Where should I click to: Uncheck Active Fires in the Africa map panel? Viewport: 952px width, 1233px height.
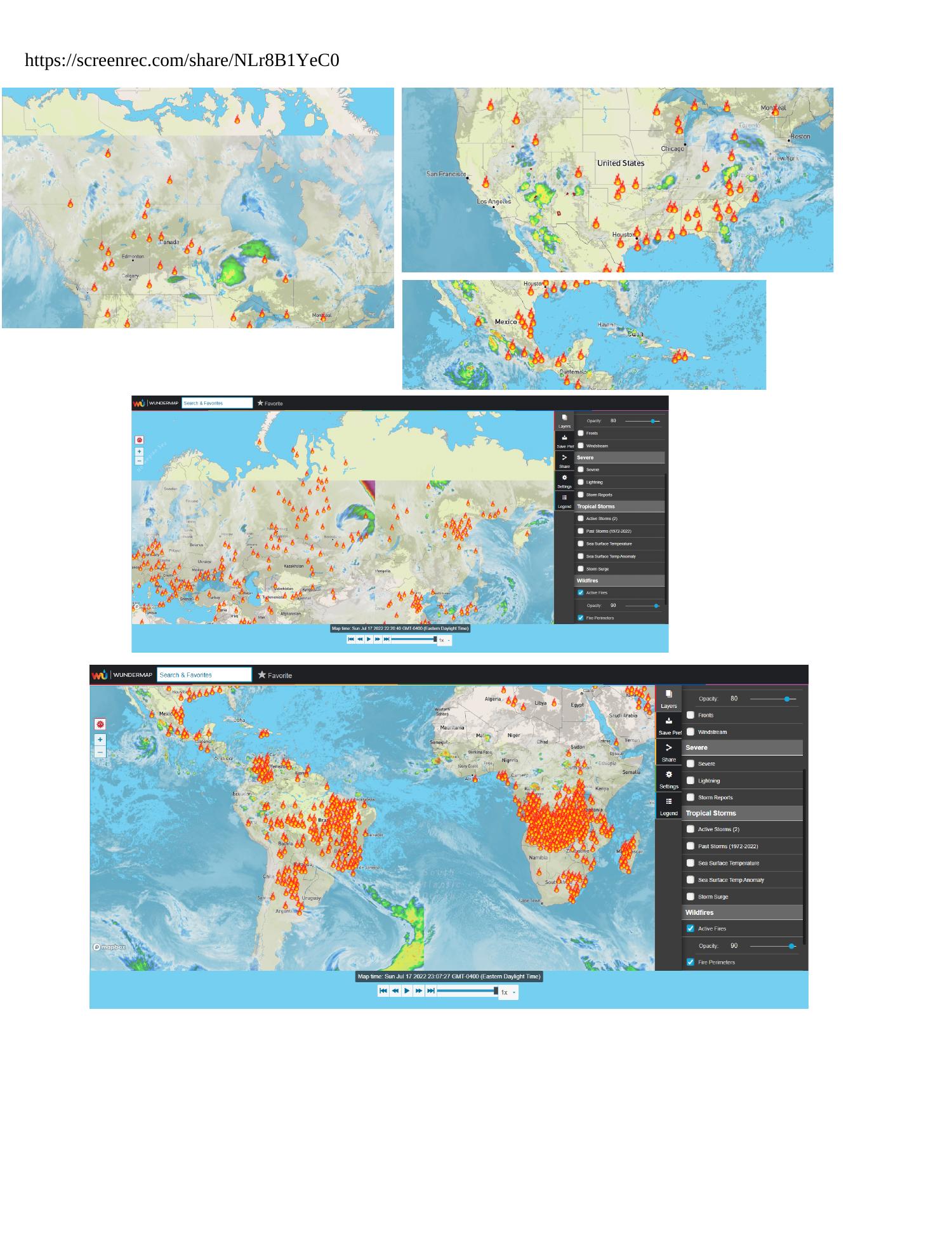click(x=691, y=928)
